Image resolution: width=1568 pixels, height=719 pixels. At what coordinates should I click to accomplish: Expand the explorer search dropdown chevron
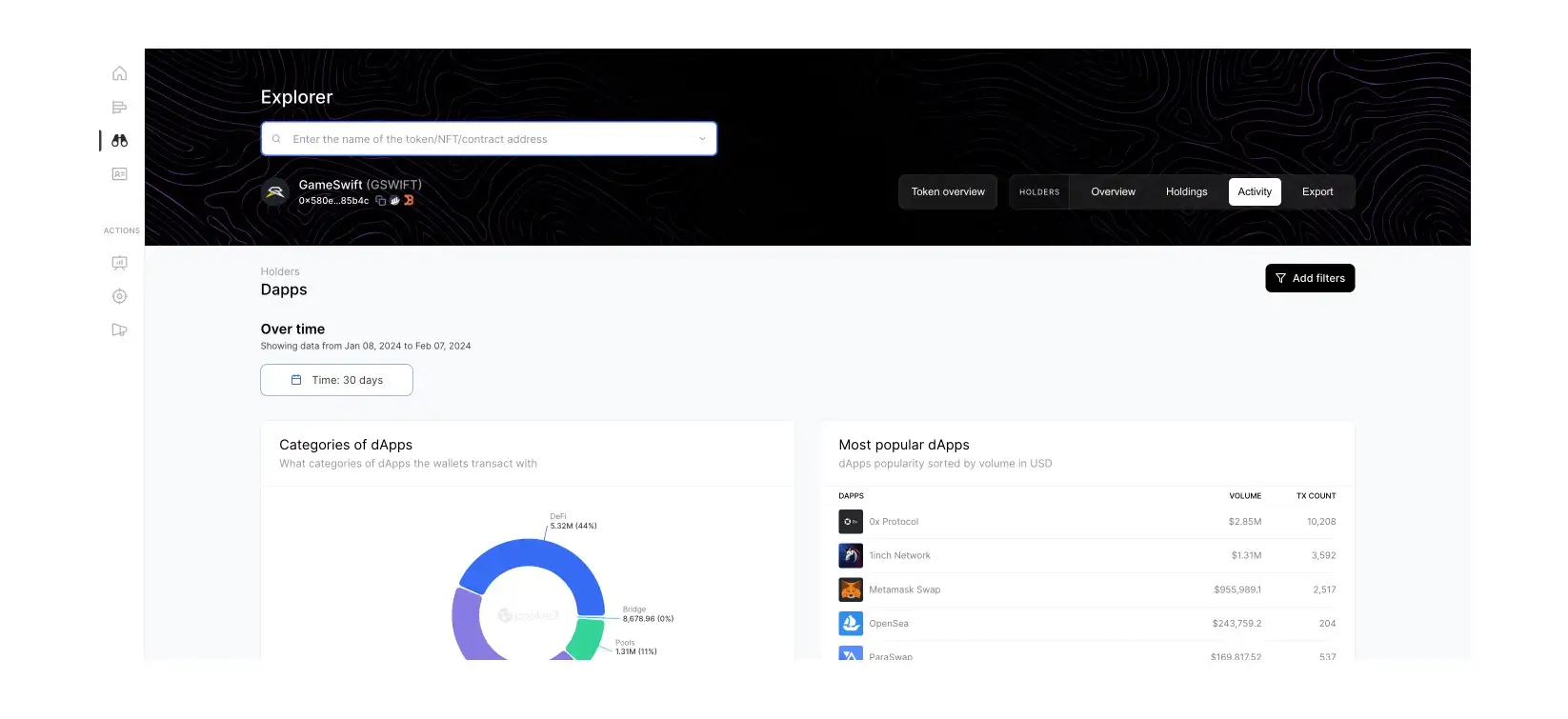pyautogui.click(x=702, y=139)
